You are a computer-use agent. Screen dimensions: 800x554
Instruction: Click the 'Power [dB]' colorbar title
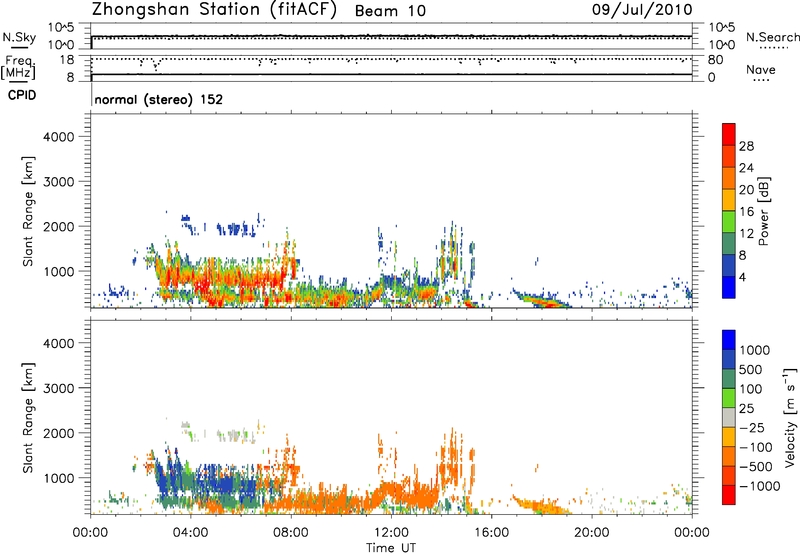pyautogui.click(x=763, y=211)
